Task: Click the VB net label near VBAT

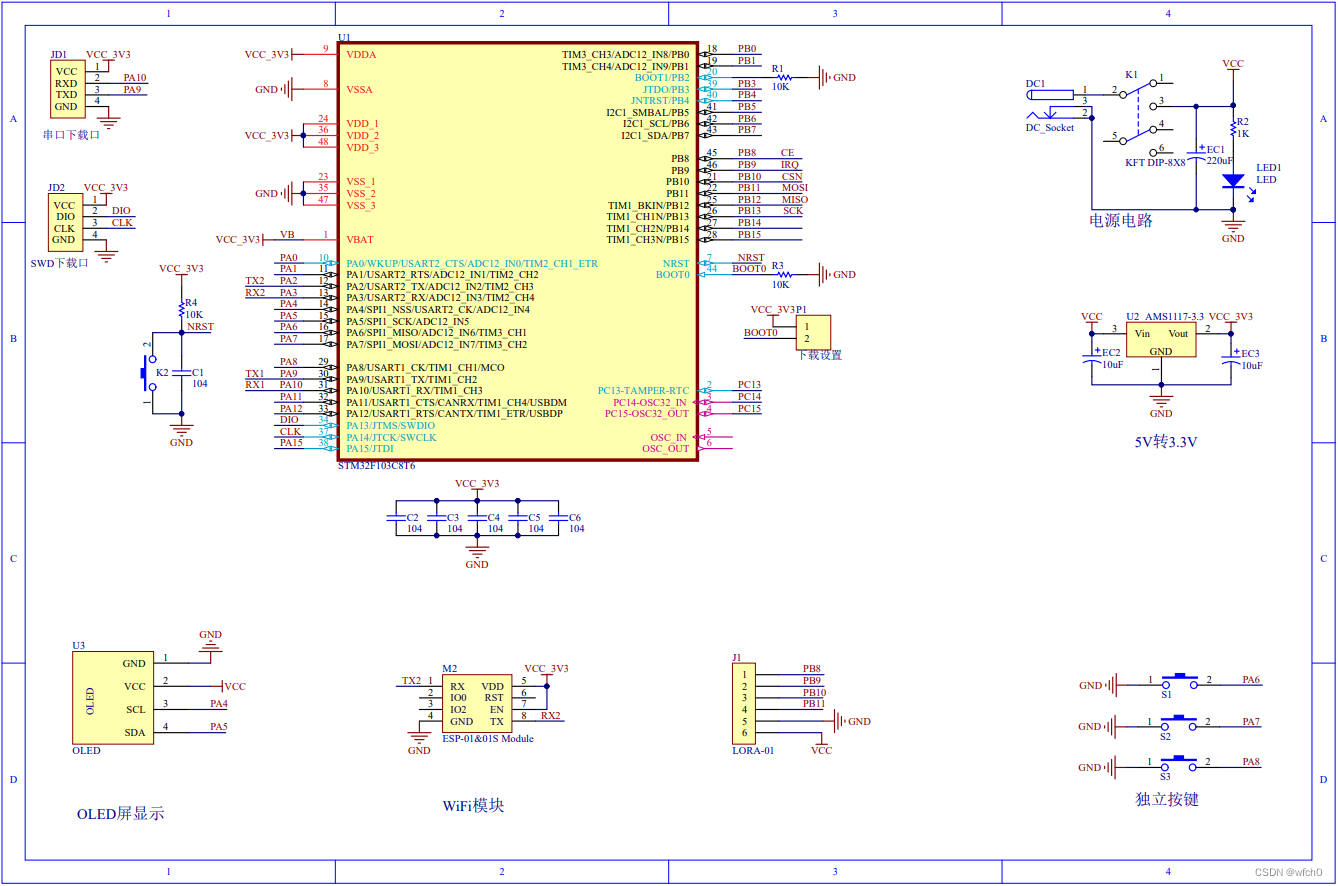Action: coord(287,235)
